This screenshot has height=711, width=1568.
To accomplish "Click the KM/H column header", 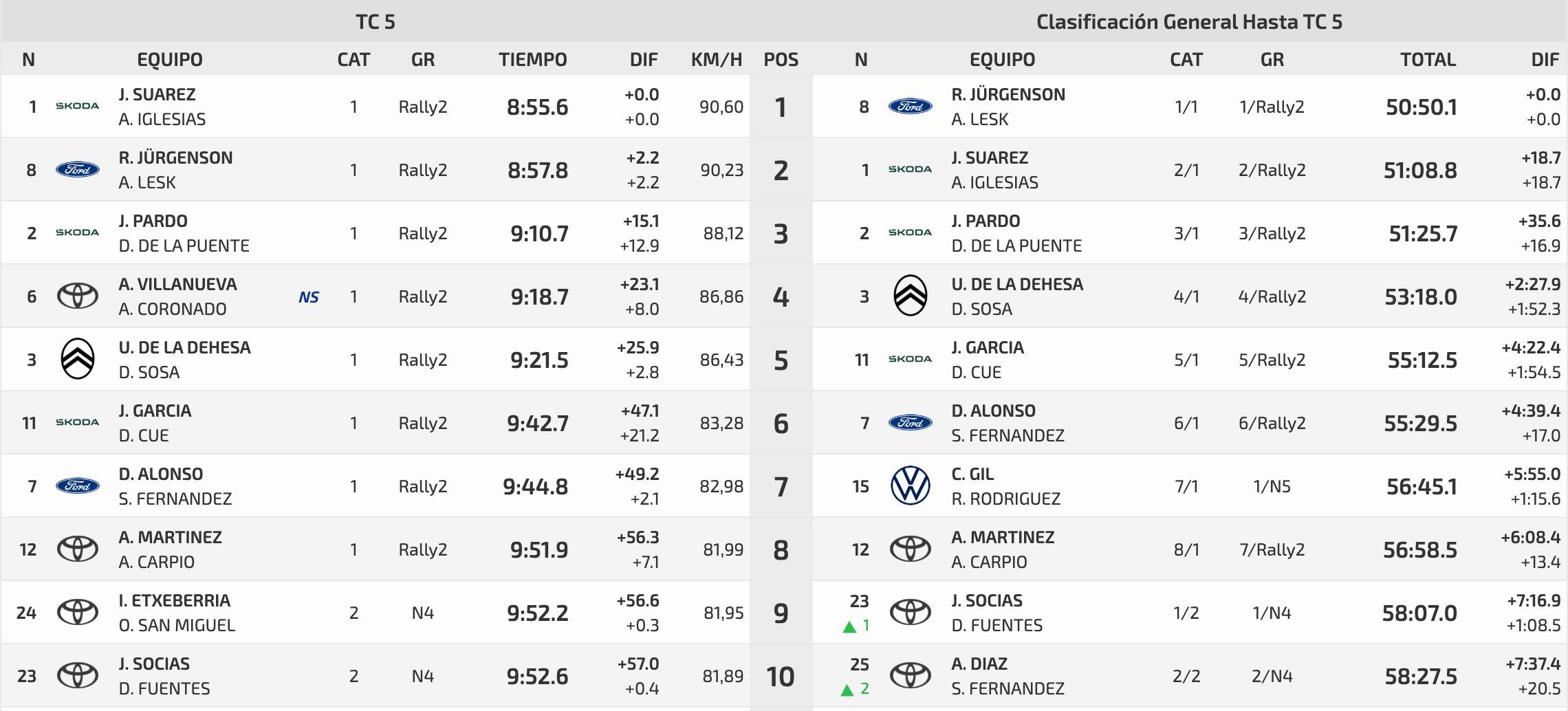I will pyautogui.click(x=717, y=60).
